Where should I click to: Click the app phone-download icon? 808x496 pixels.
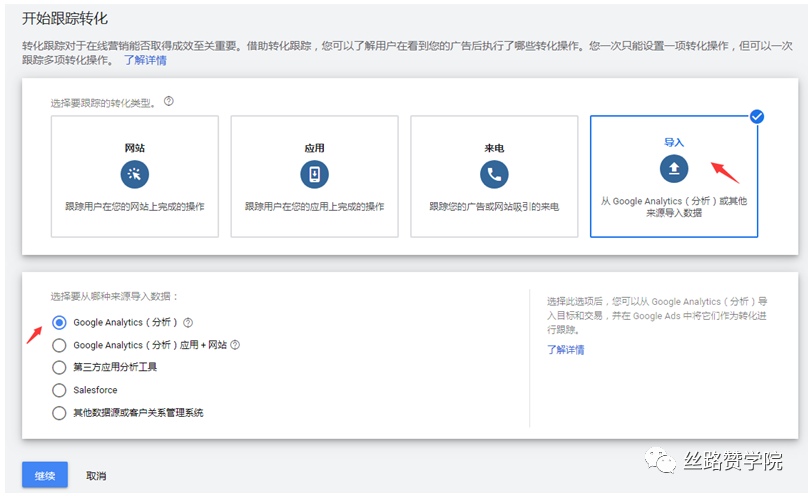(x=314, y=174)
